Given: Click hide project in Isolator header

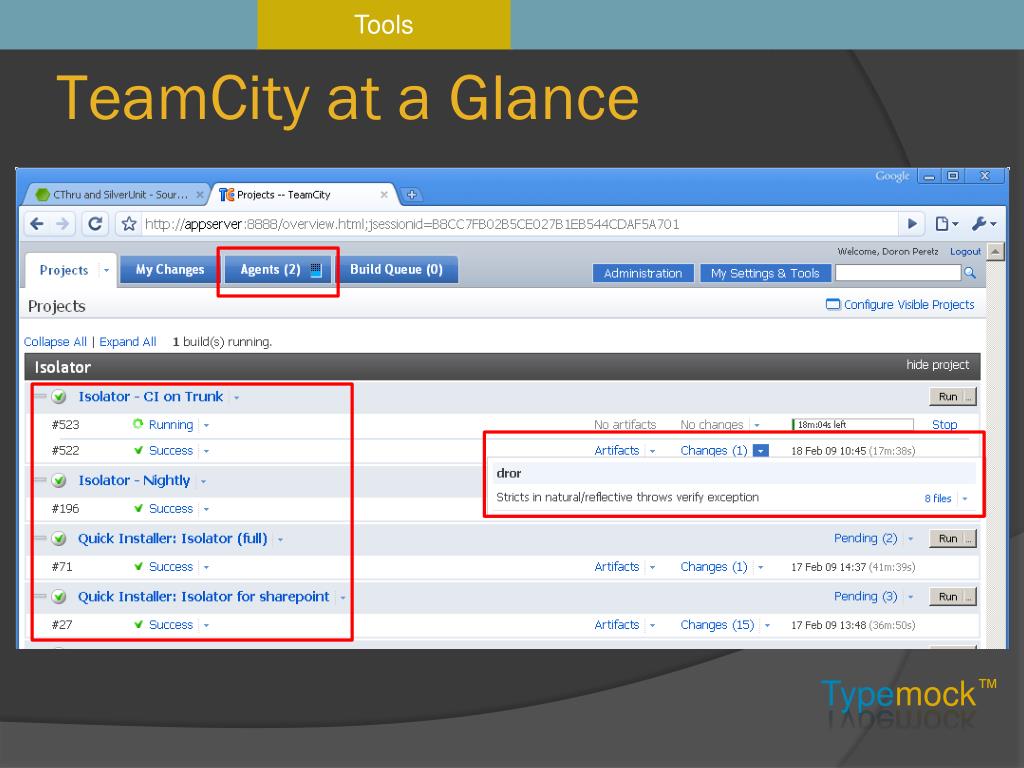Looking at the screenshot, I should point(937,365).
